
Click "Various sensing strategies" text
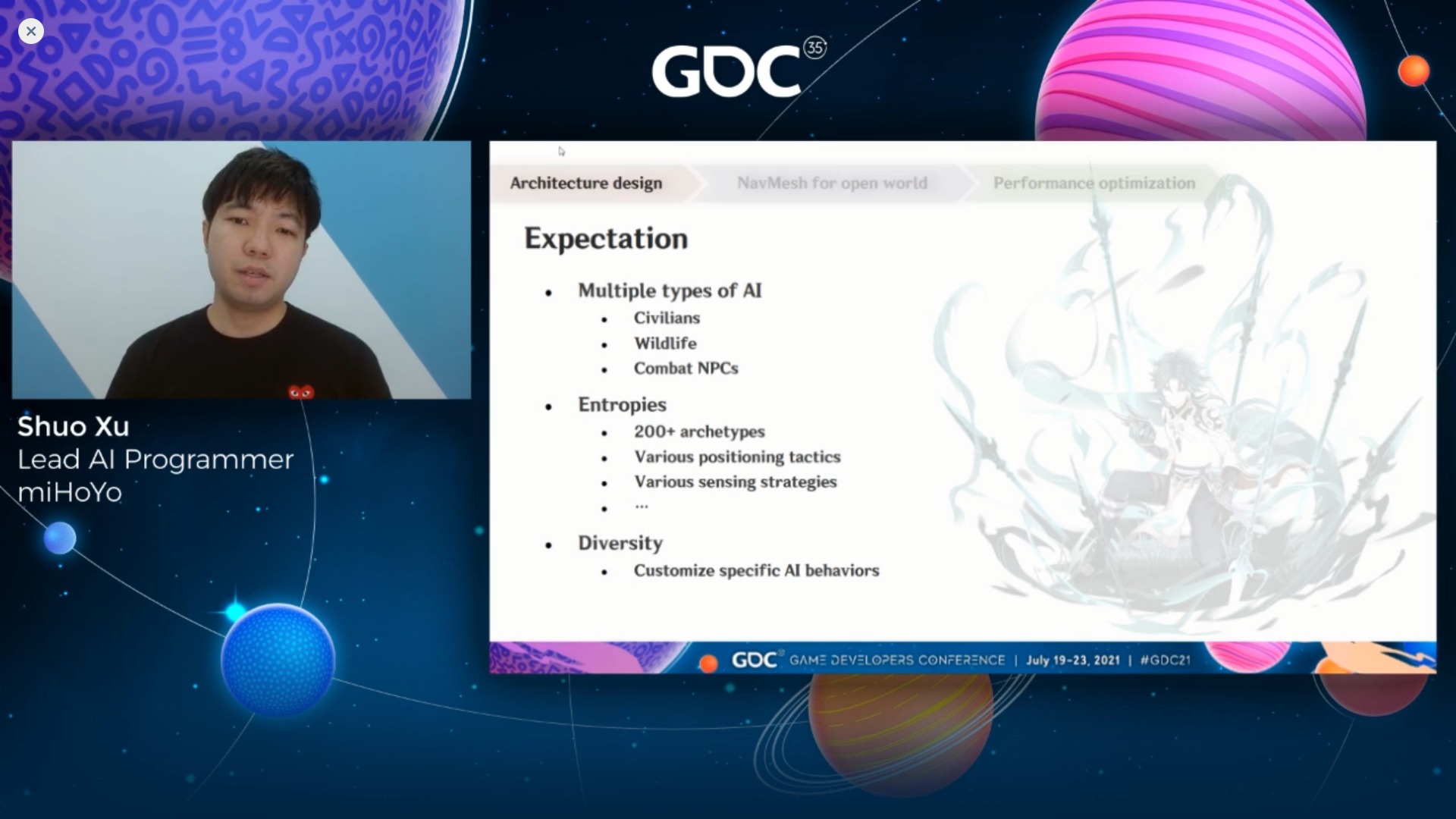click(x=736, y=482)
